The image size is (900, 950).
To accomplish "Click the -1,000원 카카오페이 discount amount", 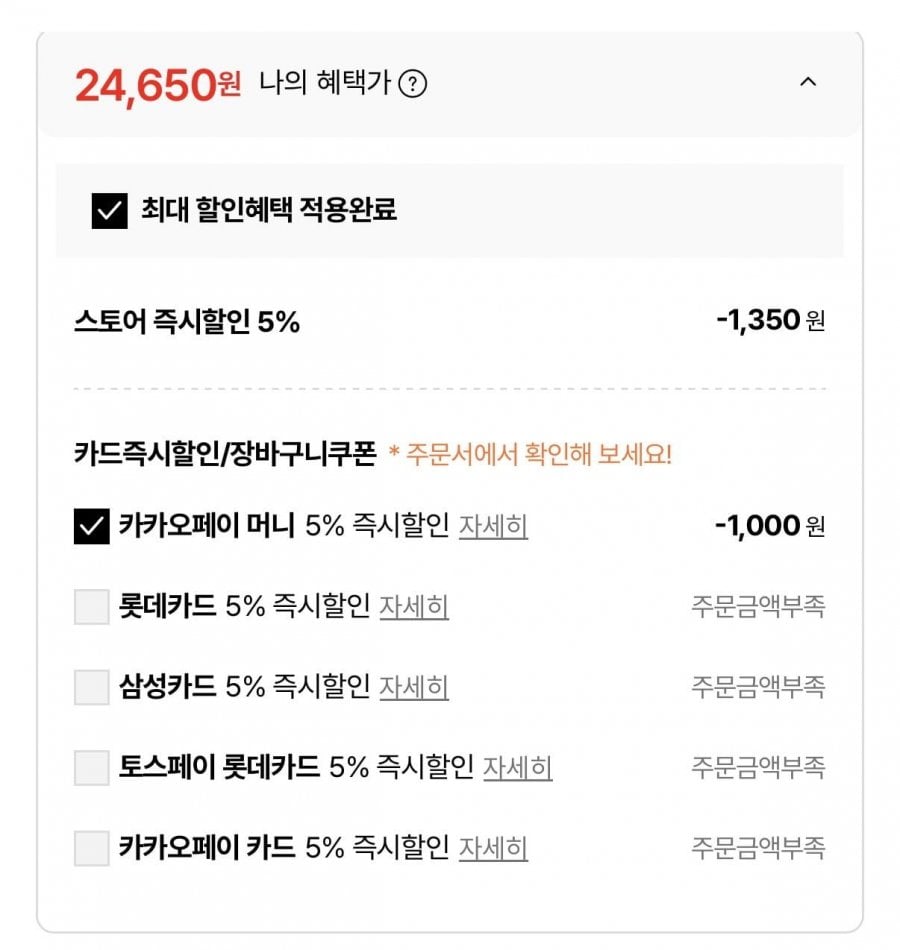I will point(770,526).
